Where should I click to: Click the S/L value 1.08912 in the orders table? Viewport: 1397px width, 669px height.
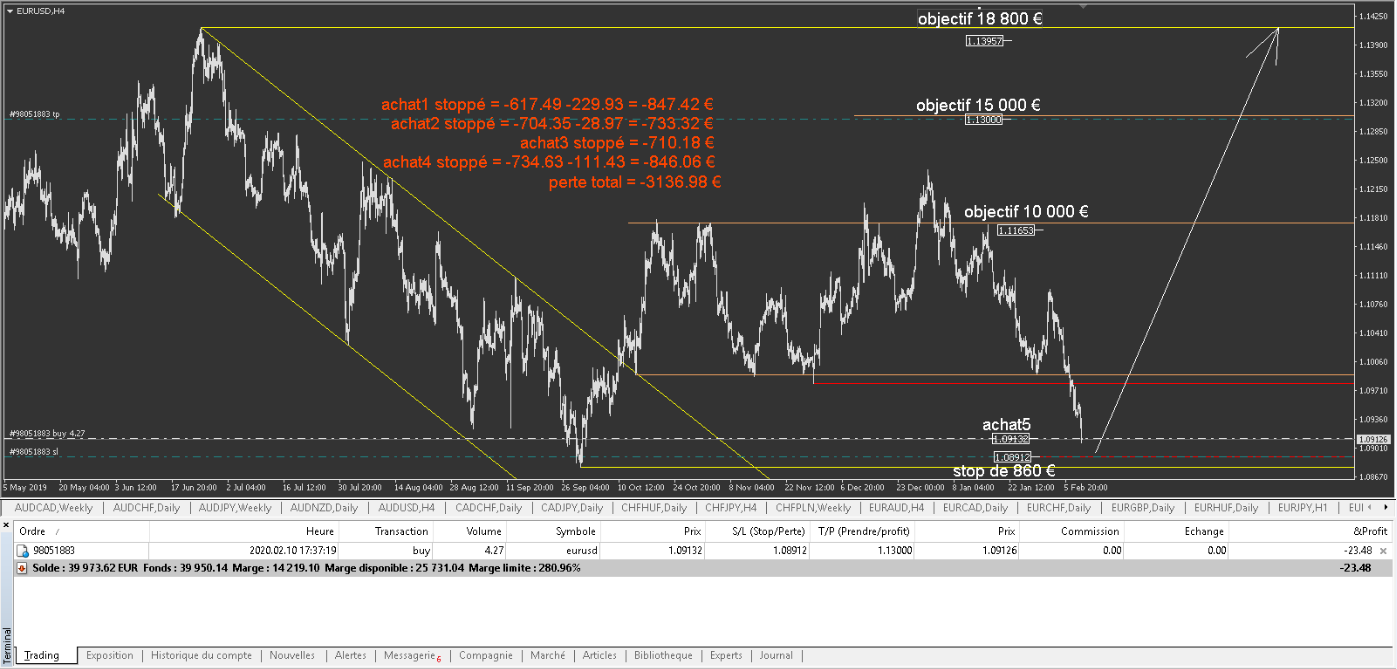(x=785, y=551)
